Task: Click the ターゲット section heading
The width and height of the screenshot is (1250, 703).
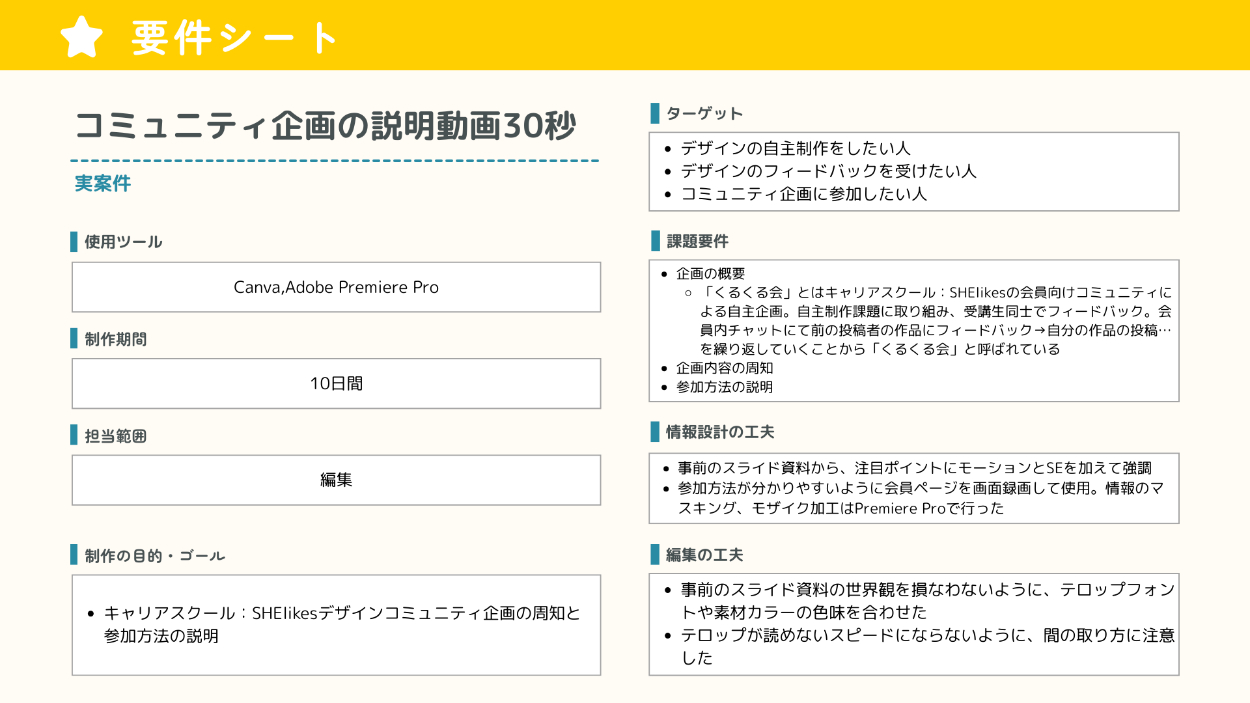Action: coord(704,113)
